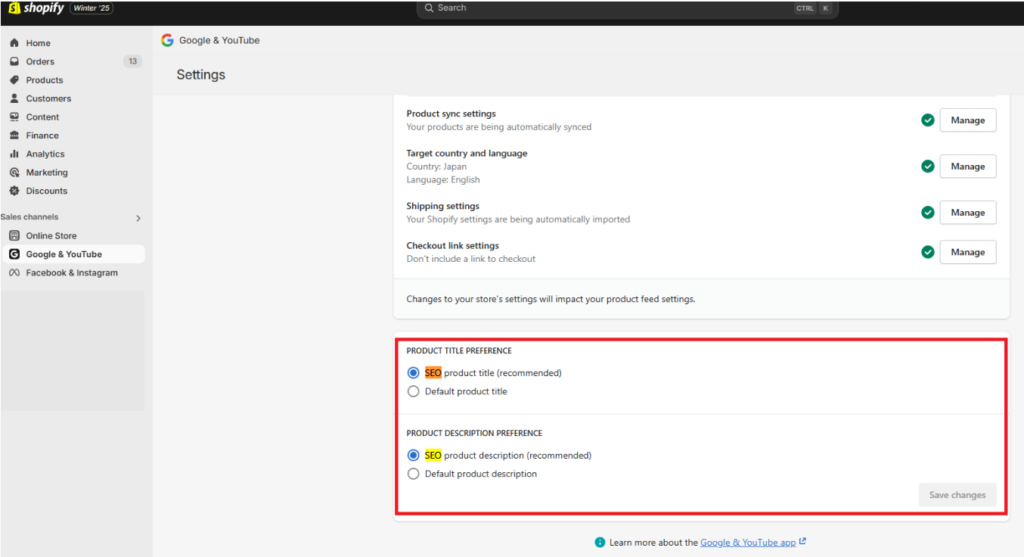Click the info icon beside Learn more
Screen dimensions: 1024x557
600,543
